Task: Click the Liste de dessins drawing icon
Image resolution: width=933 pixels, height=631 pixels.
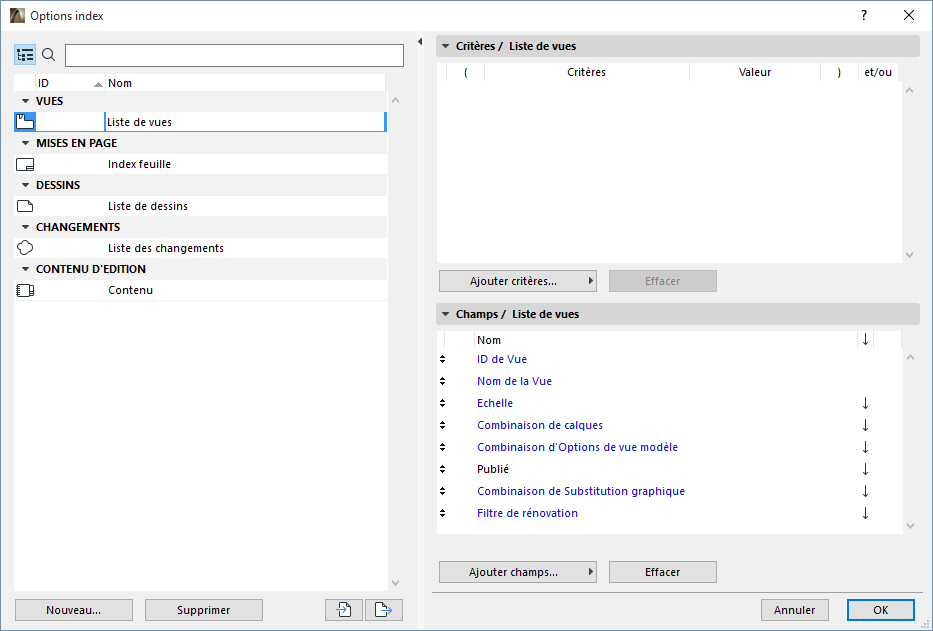Action: pos(24,205)
